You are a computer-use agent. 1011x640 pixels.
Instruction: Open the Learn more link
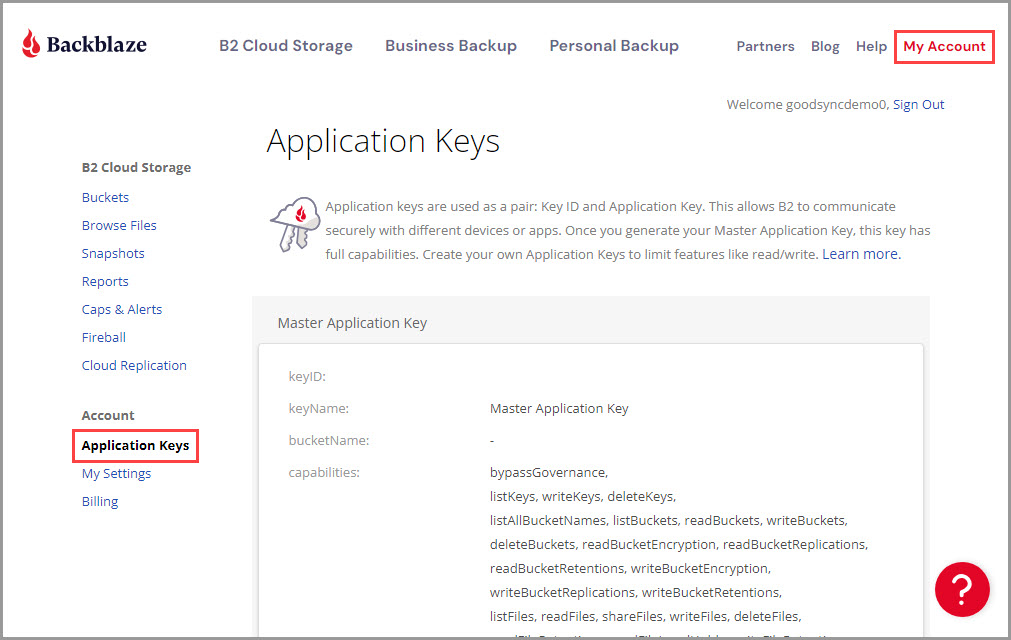[x=861, y=254]
